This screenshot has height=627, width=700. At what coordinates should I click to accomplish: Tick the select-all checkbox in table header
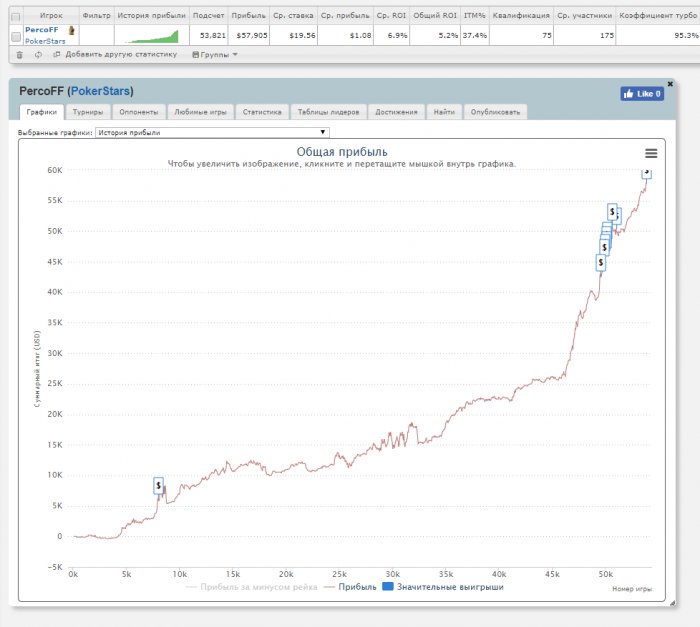point(14,16)
